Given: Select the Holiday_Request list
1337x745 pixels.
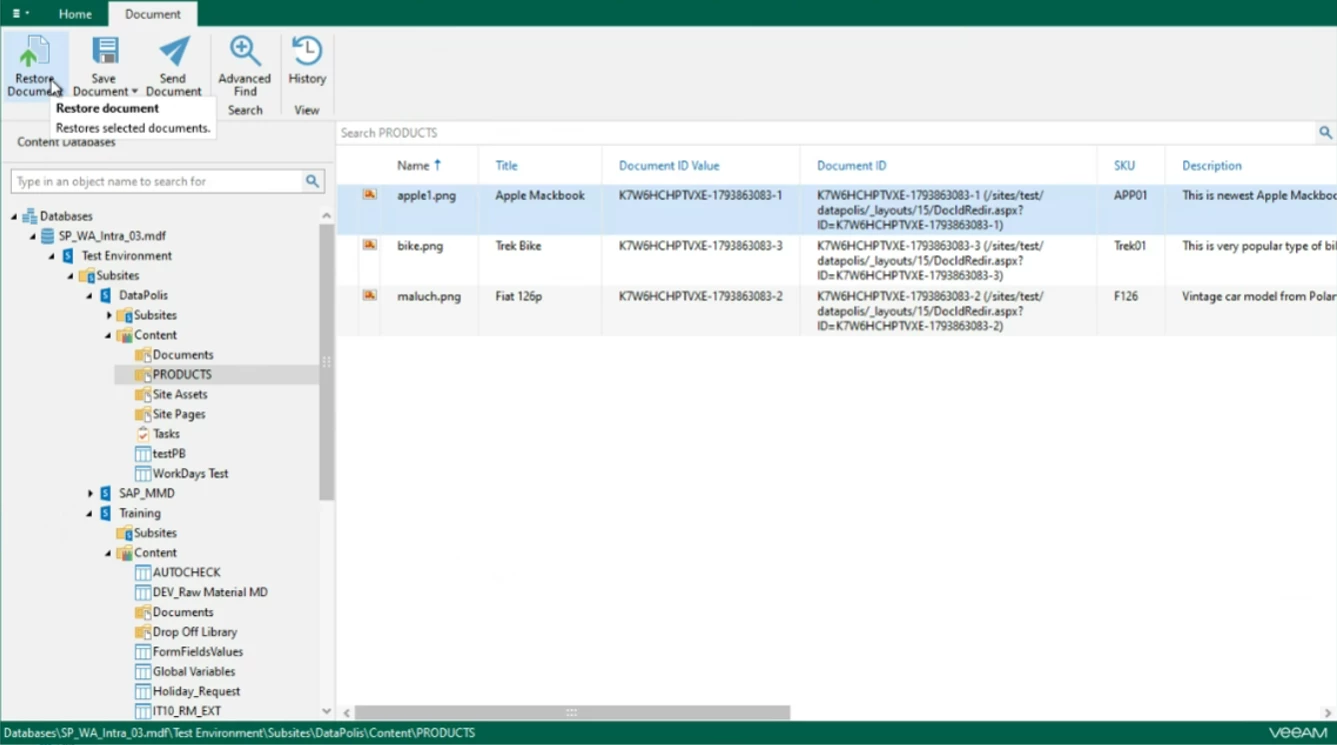Looking at the screenshot, I should pyautogui.click(x=196, y=691).
